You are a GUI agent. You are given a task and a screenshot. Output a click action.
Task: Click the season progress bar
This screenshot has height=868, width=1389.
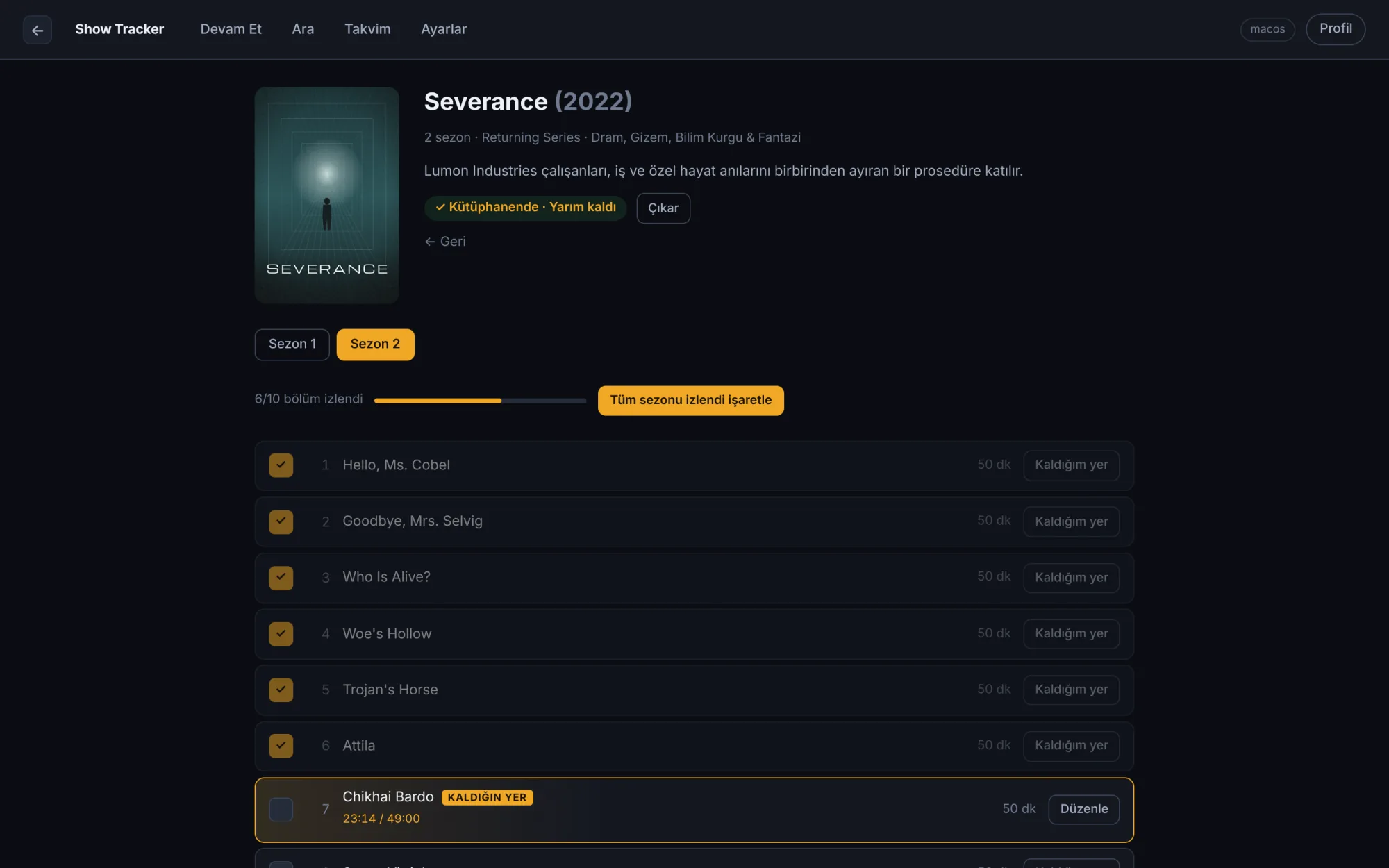(x=480, y=401)
